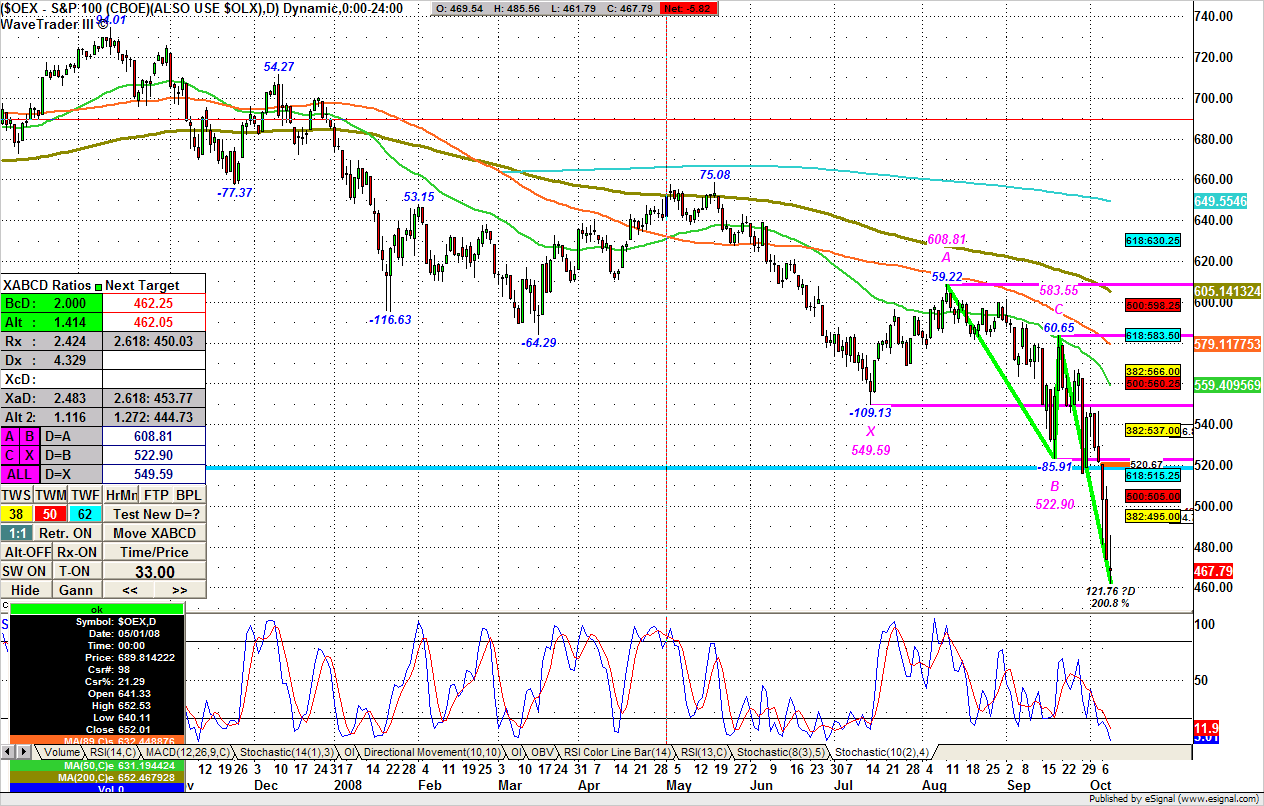Toggle the 1:1 ratio cell
Viewport: 1264px width, 806px height.
17,533
